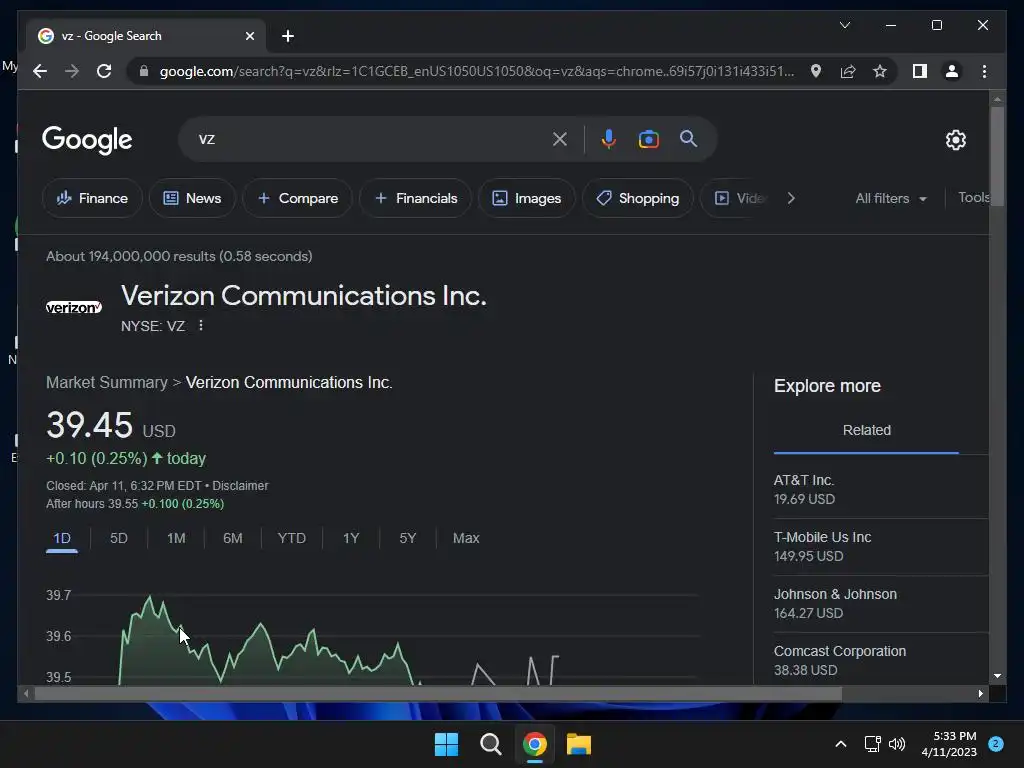This screenshot has height=768, width=1024.
Task: Share this page using the share icon
Action: [x=848, y=71]
